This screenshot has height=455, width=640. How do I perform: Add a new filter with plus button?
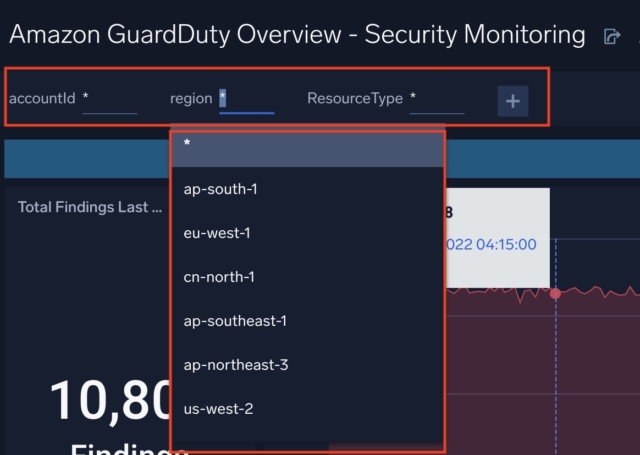pos(513,101)
